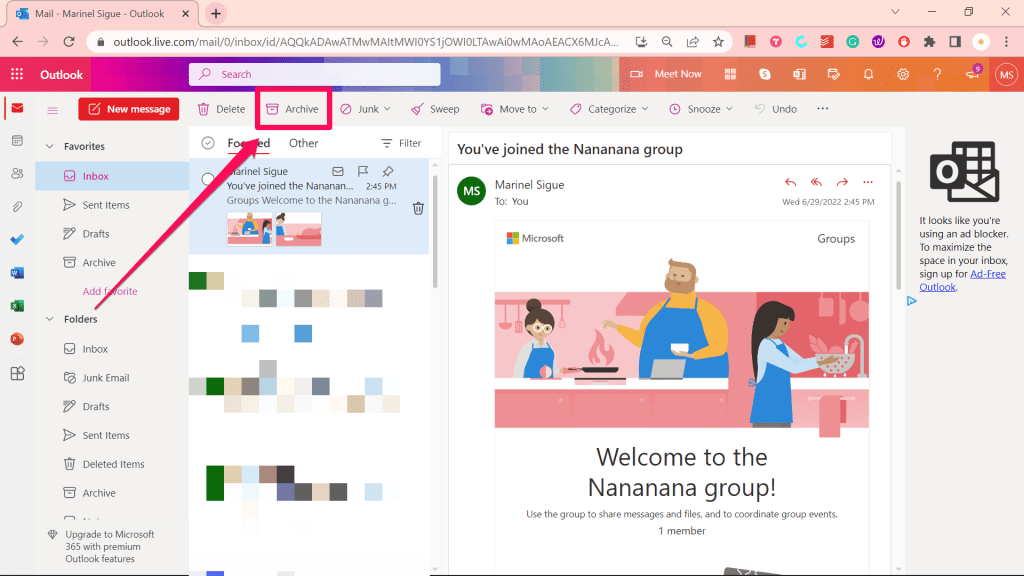Click the Forward arrow in the message header
This screenshot has height=576, width=1024.
coord(842,182)
